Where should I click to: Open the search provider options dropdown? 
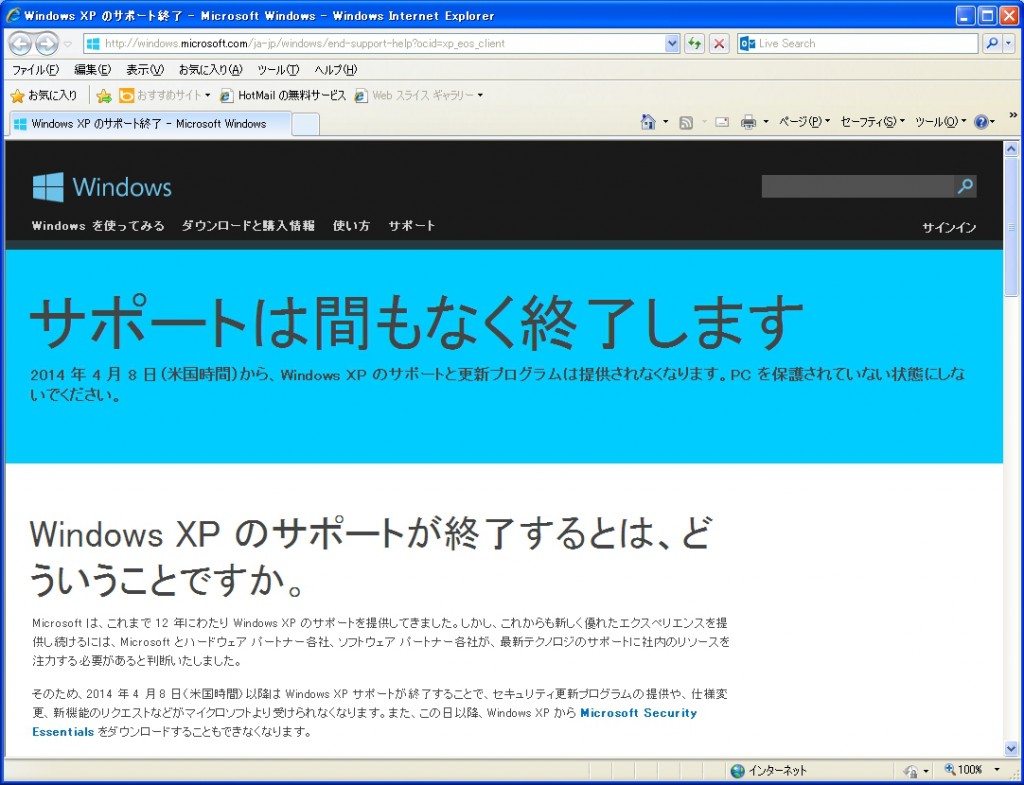(x=1009, y=44)
